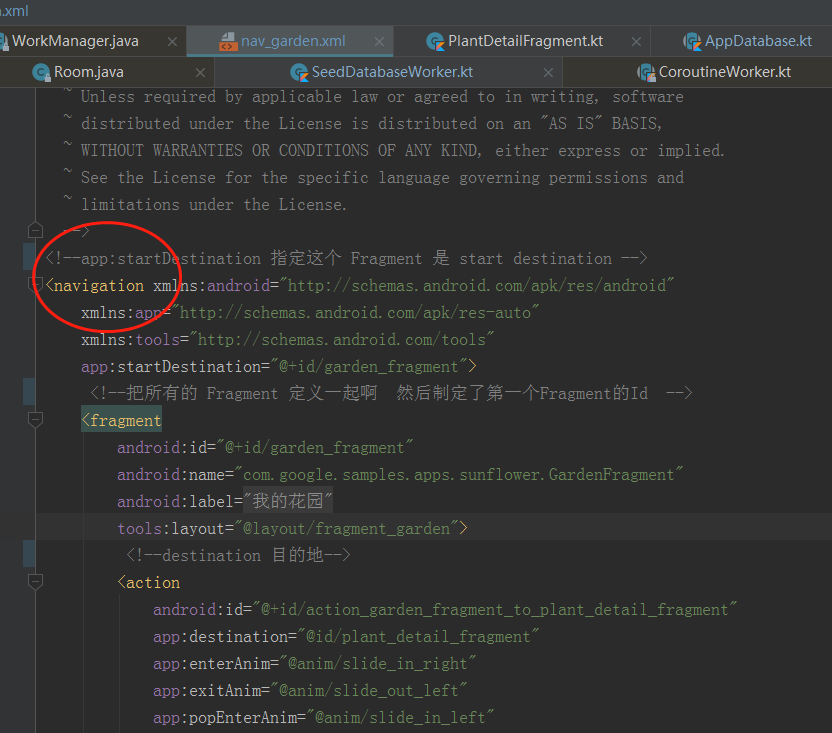Click the gutter change marker beside app:startDestination comment
The width and height of the screenshot is (832, 733).
pos(29,257)
